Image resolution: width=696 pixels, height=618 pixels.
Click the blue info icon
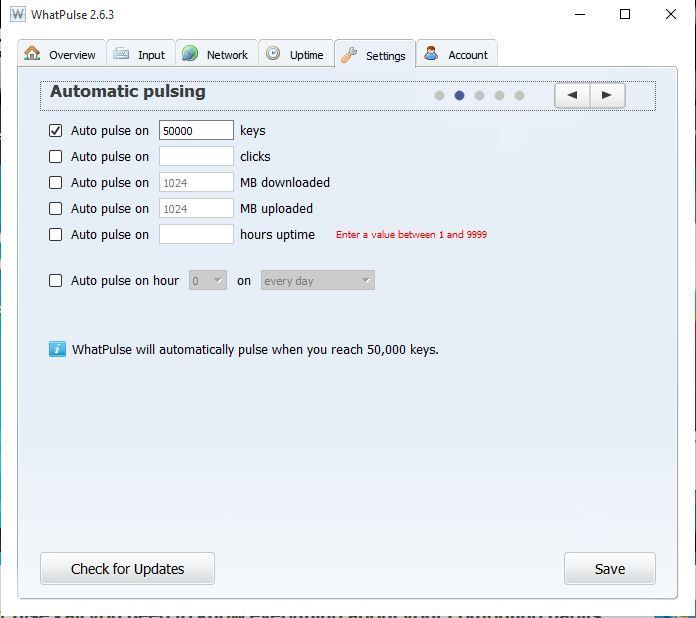coord(57,349)
